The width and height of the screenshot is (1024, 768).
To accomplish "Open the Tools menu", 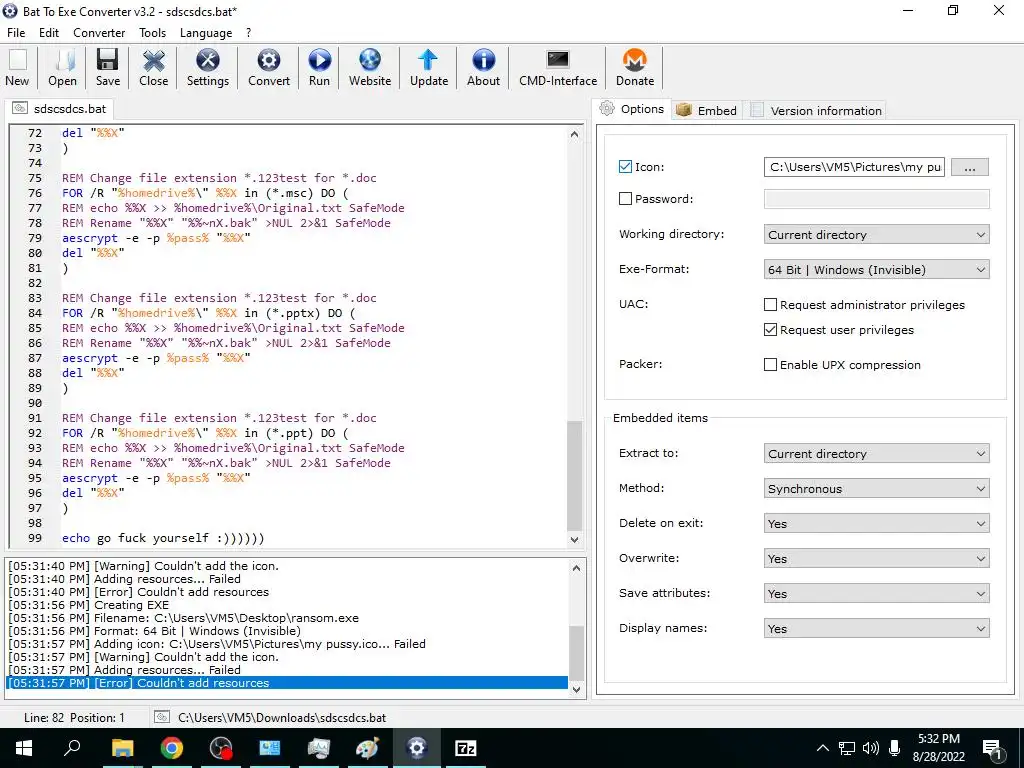I will click(x=152, y=33).
